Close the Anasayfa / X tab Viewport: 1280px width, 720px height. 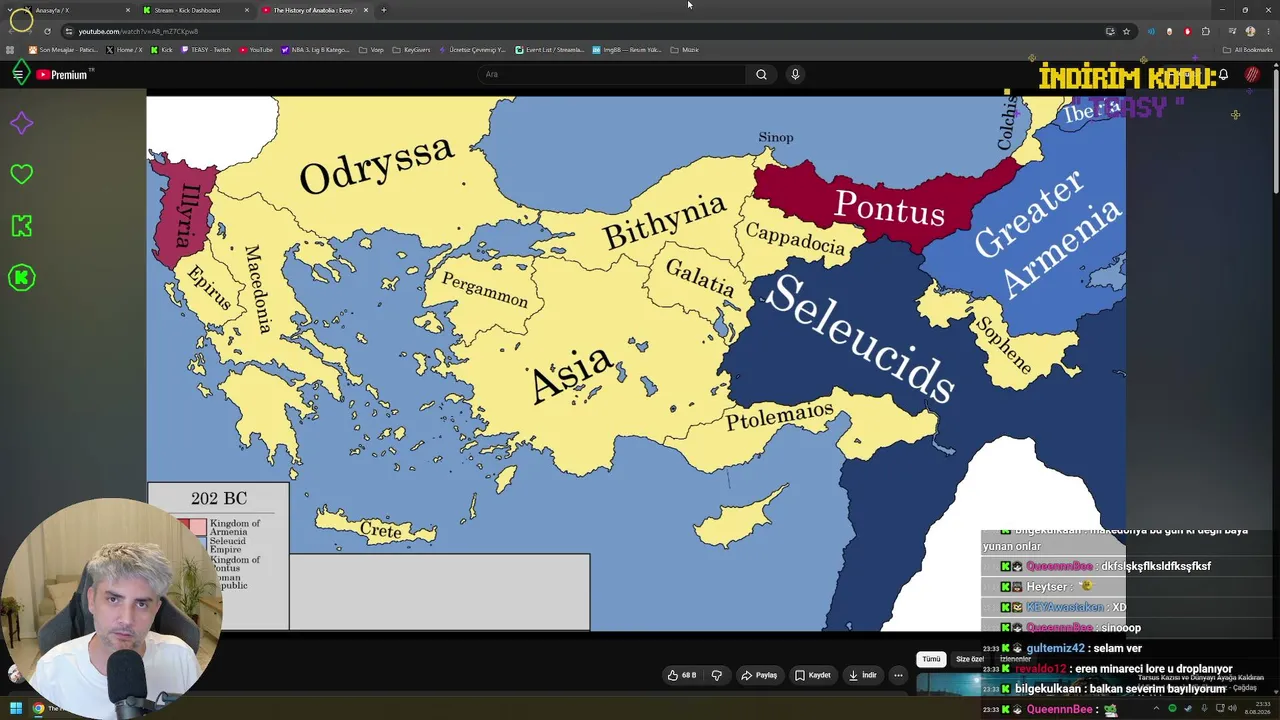click(128, 10)
